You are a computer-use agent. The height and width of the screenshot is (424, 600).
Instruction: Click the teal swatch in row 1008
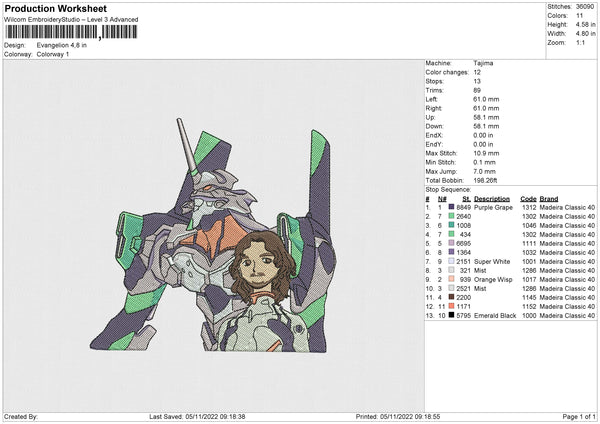pyautogui.click(x=451, y=225)
